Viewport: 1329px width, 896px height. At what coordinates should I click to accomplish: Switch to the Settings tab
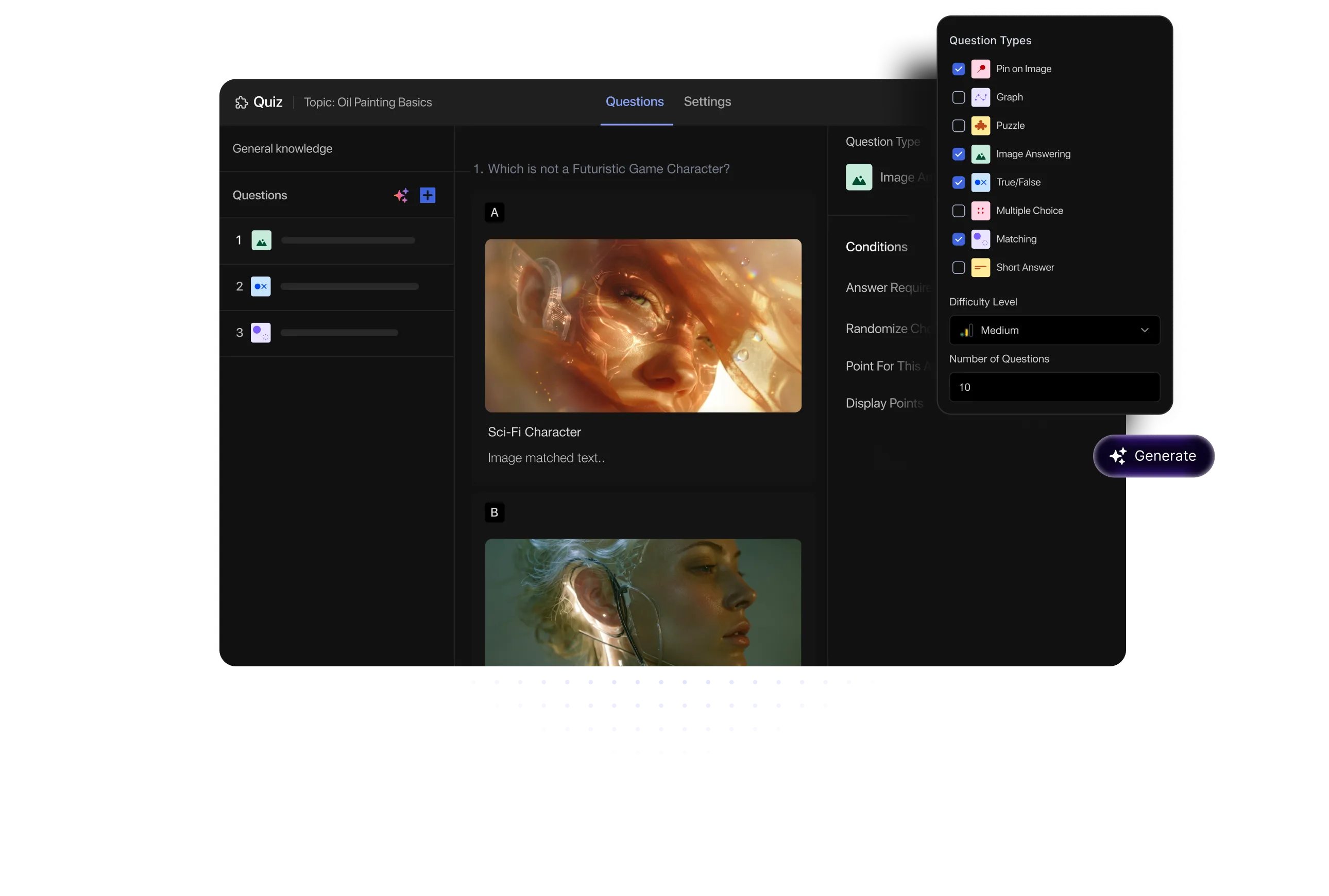[707, 102]
